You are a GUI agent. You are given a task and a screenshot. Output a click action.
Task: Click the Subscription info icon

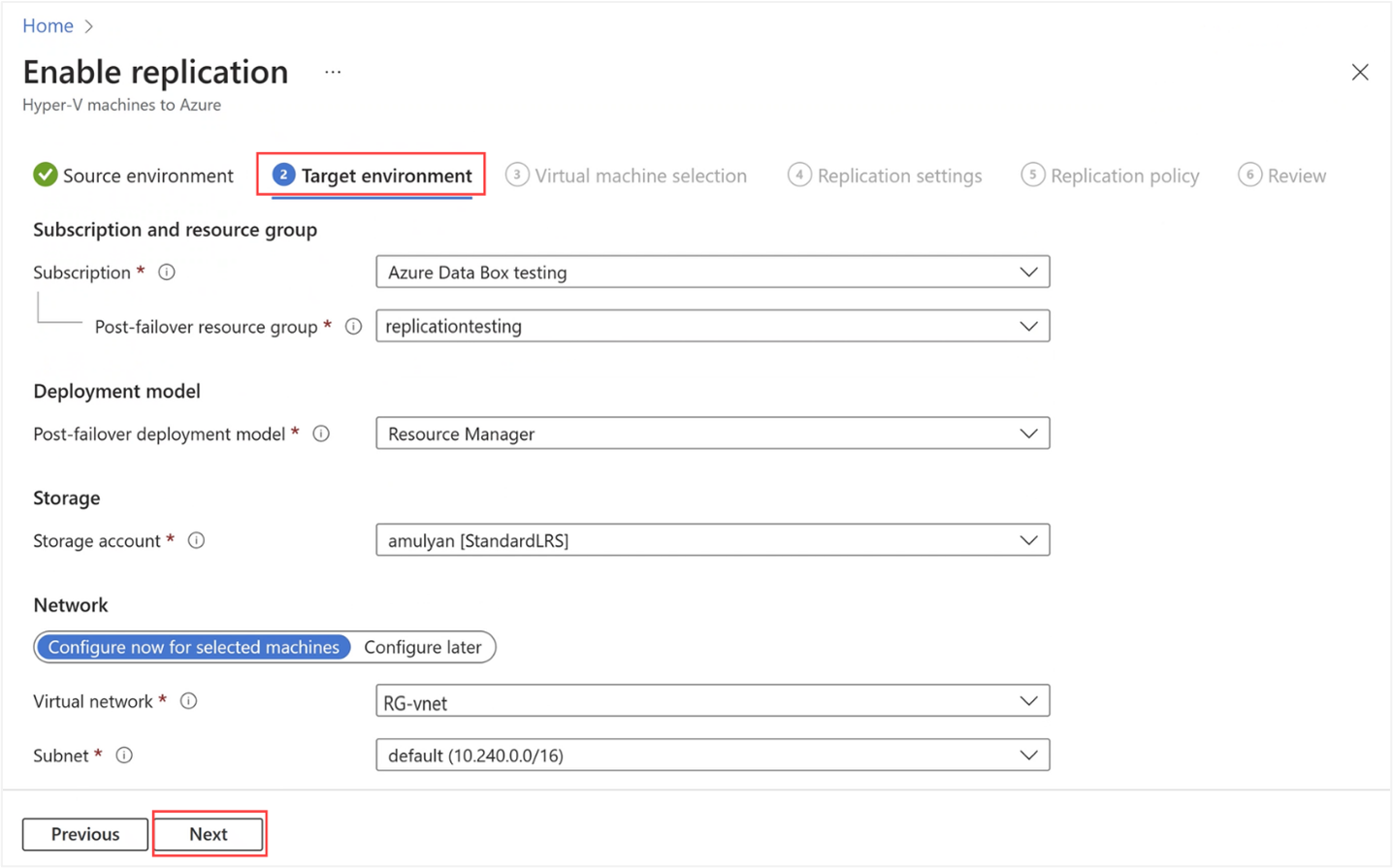(167, 273)
